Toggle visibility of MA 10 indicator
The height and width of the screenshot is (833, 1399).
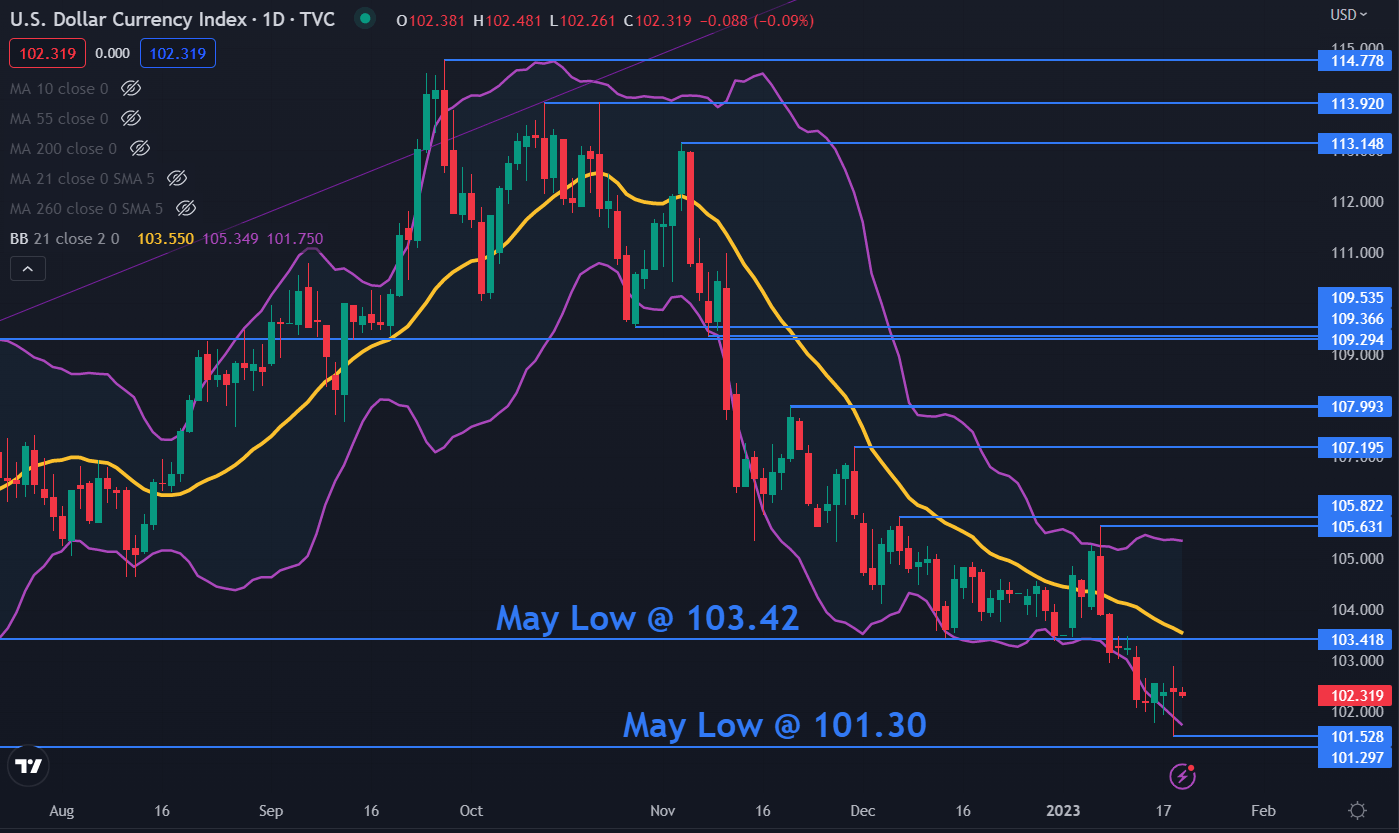[130, 89]
